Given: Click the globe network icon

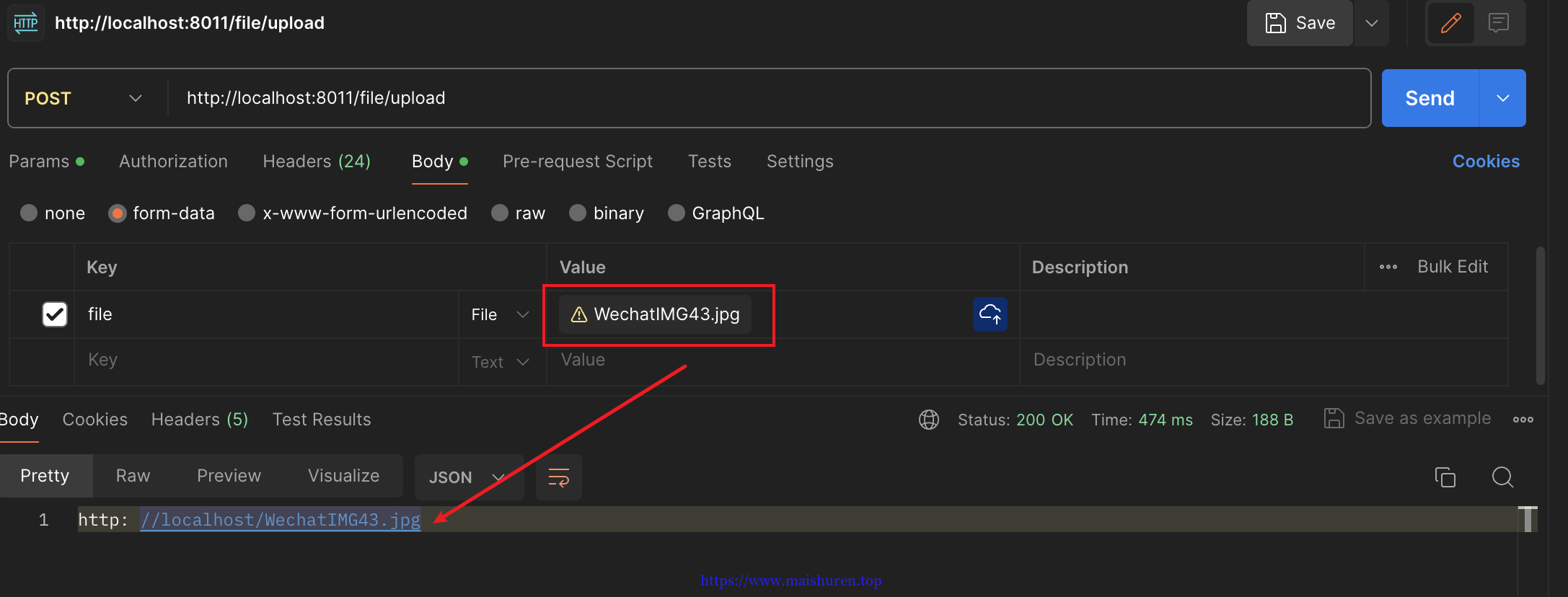Looking at the screenshot, I should [929, 420].
